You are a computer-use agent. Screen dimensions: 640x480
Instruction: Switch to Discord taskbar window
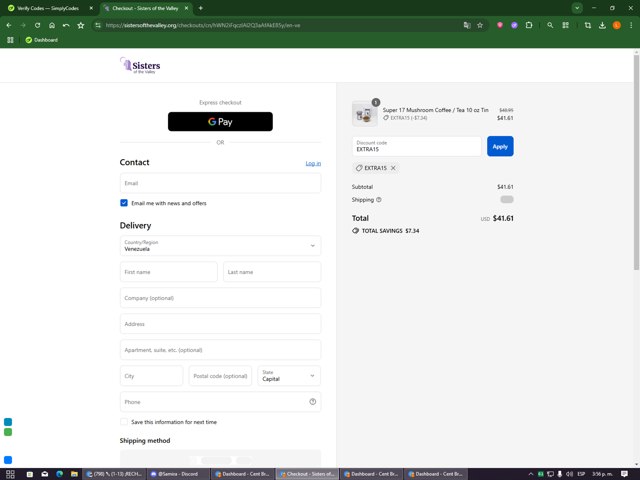pyautogui.click(x=178, y=474)
